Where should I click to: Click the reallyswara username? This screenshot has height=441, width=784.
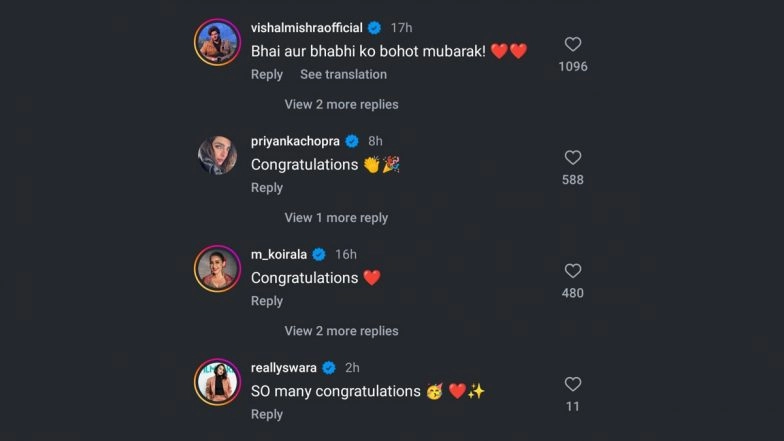(285, 367)
